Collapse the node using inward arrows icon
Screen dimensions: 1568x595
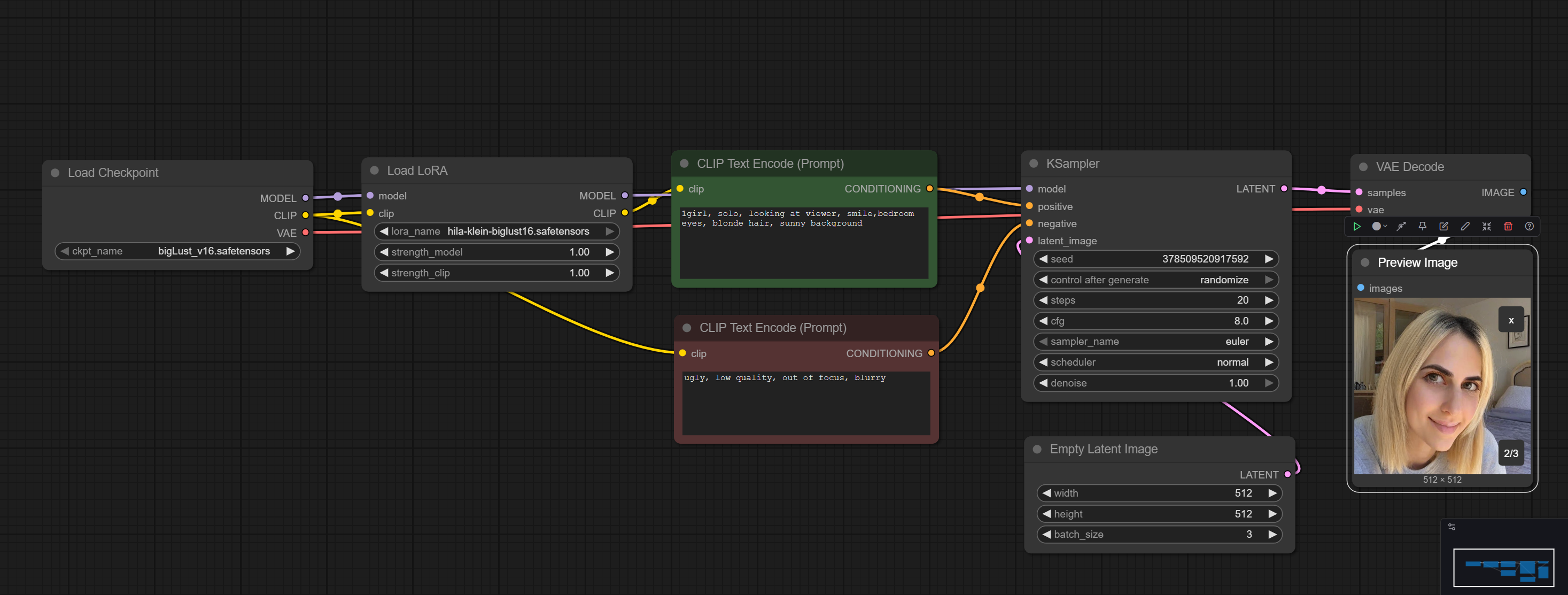1486,227
